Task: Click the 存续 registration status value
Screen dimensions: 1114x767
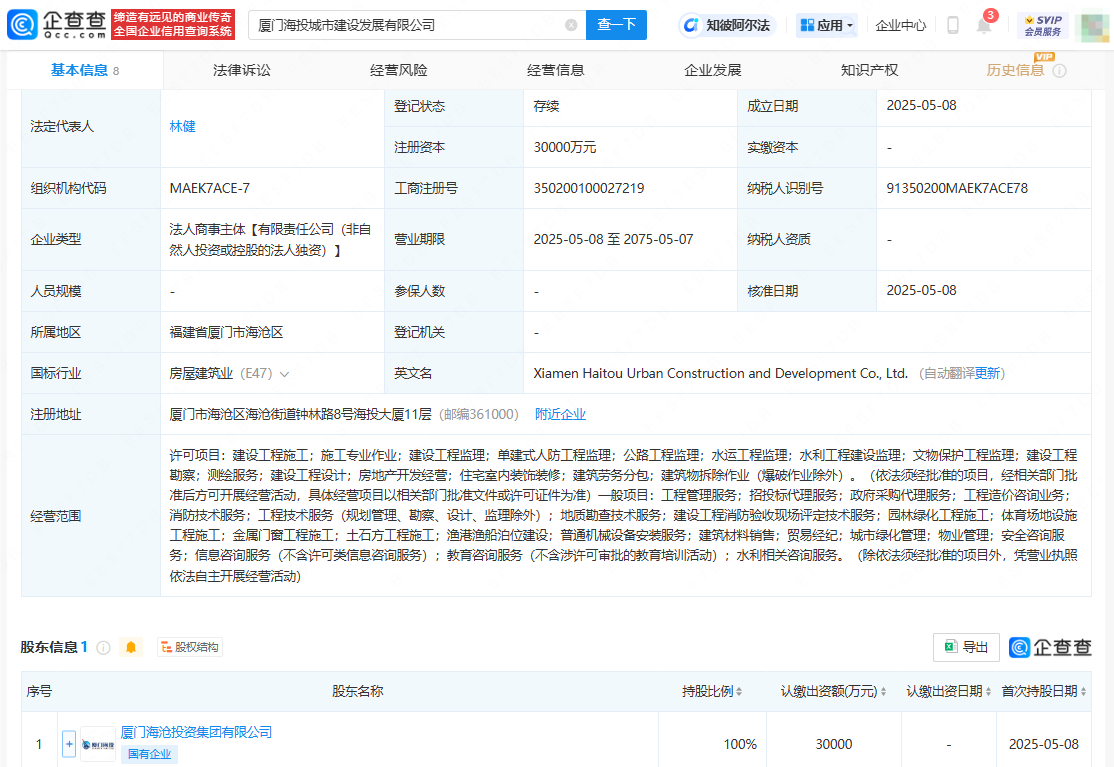Action: click(546, 106)
